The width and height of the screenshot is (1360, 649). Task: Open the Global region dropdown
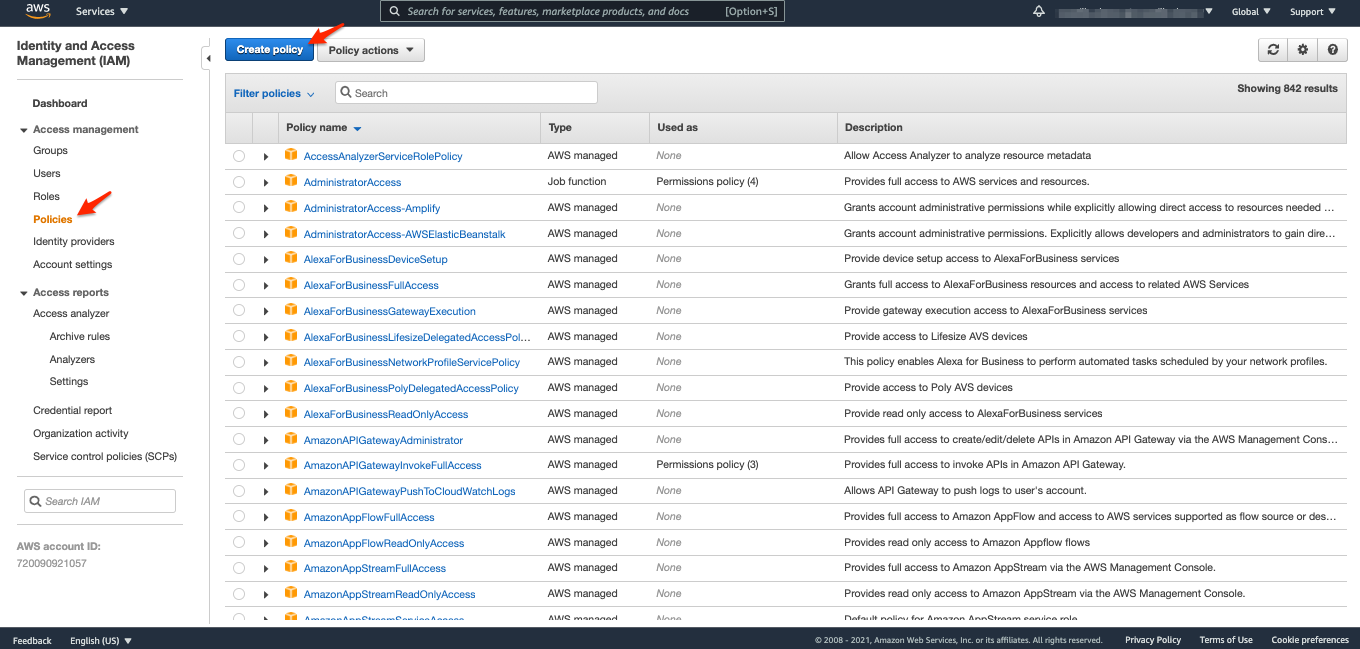coord(1251,12)
